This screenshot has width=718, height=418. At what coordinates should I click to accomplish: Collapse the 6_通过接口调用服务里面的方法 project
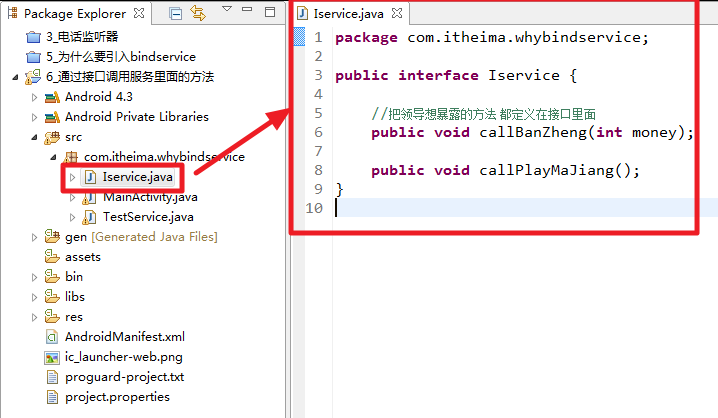coord(15,77)
